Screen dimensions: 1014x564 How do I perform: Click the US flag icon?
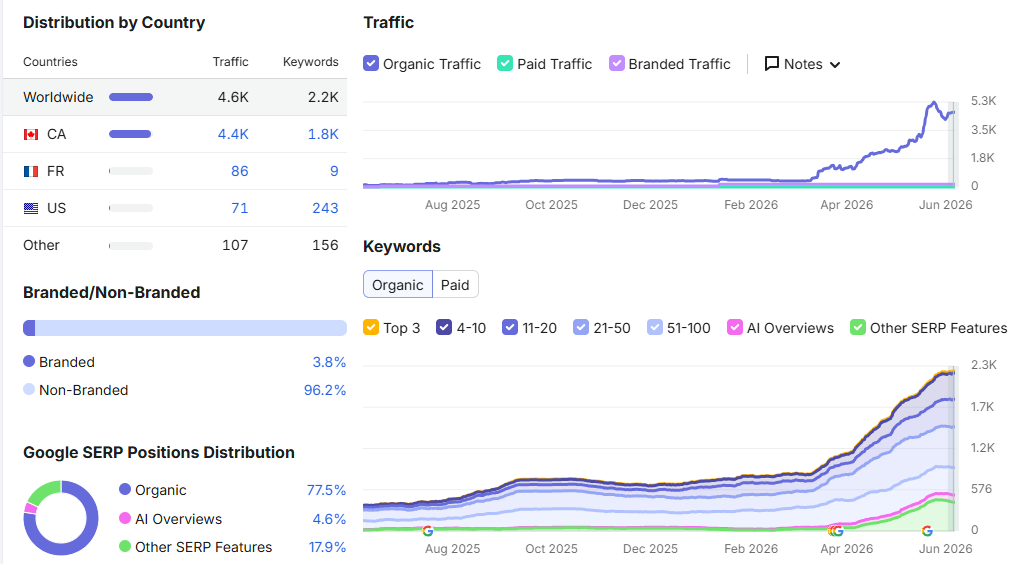tap(31, 208)
